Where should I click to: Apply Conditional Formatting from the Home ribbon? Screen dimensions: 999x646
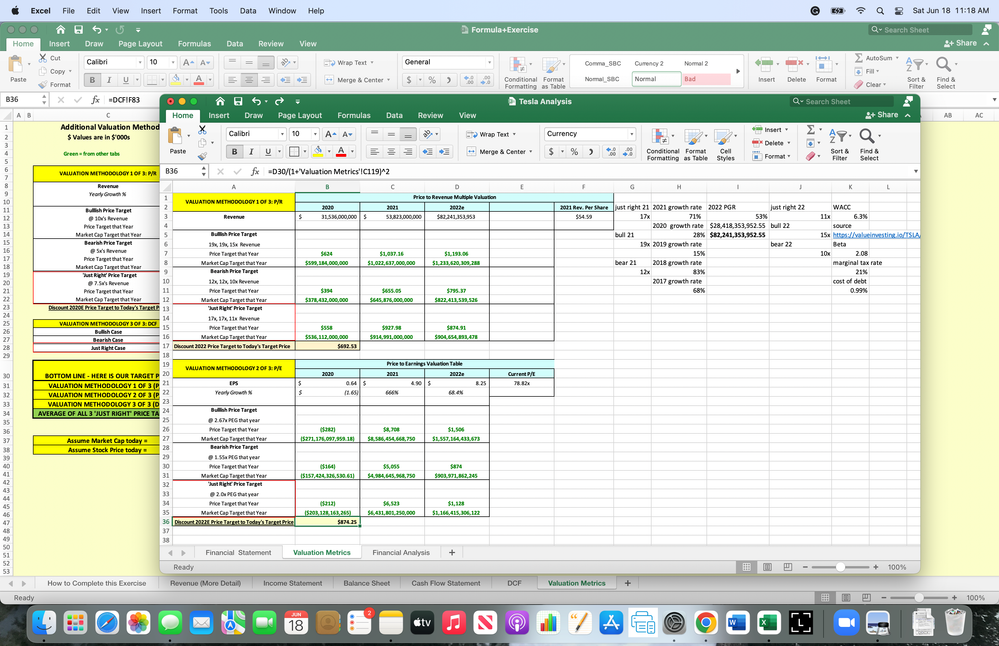point(660,136)
